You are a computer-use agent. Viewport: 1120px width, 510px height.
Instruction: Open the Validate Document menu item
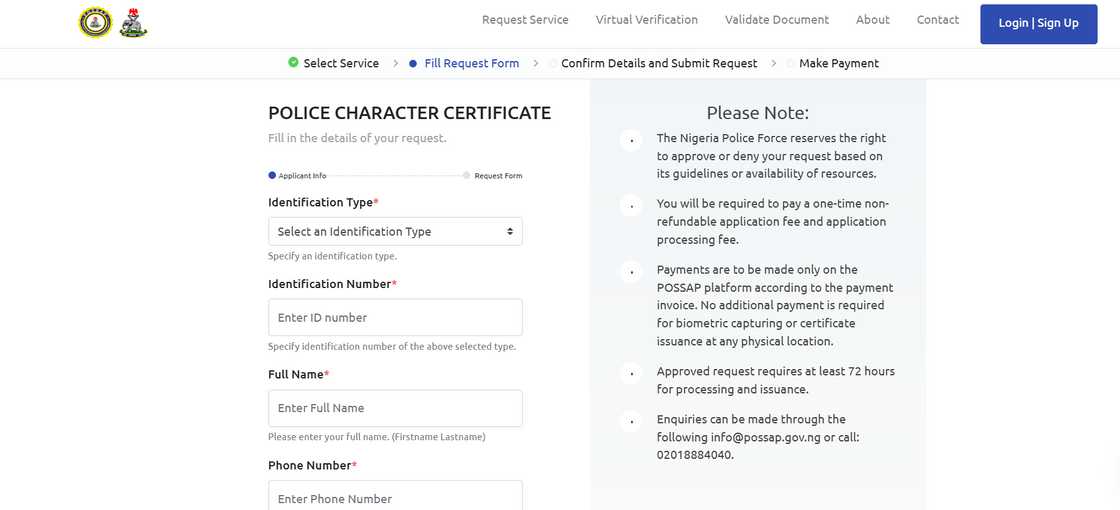[x=776, y=20]
